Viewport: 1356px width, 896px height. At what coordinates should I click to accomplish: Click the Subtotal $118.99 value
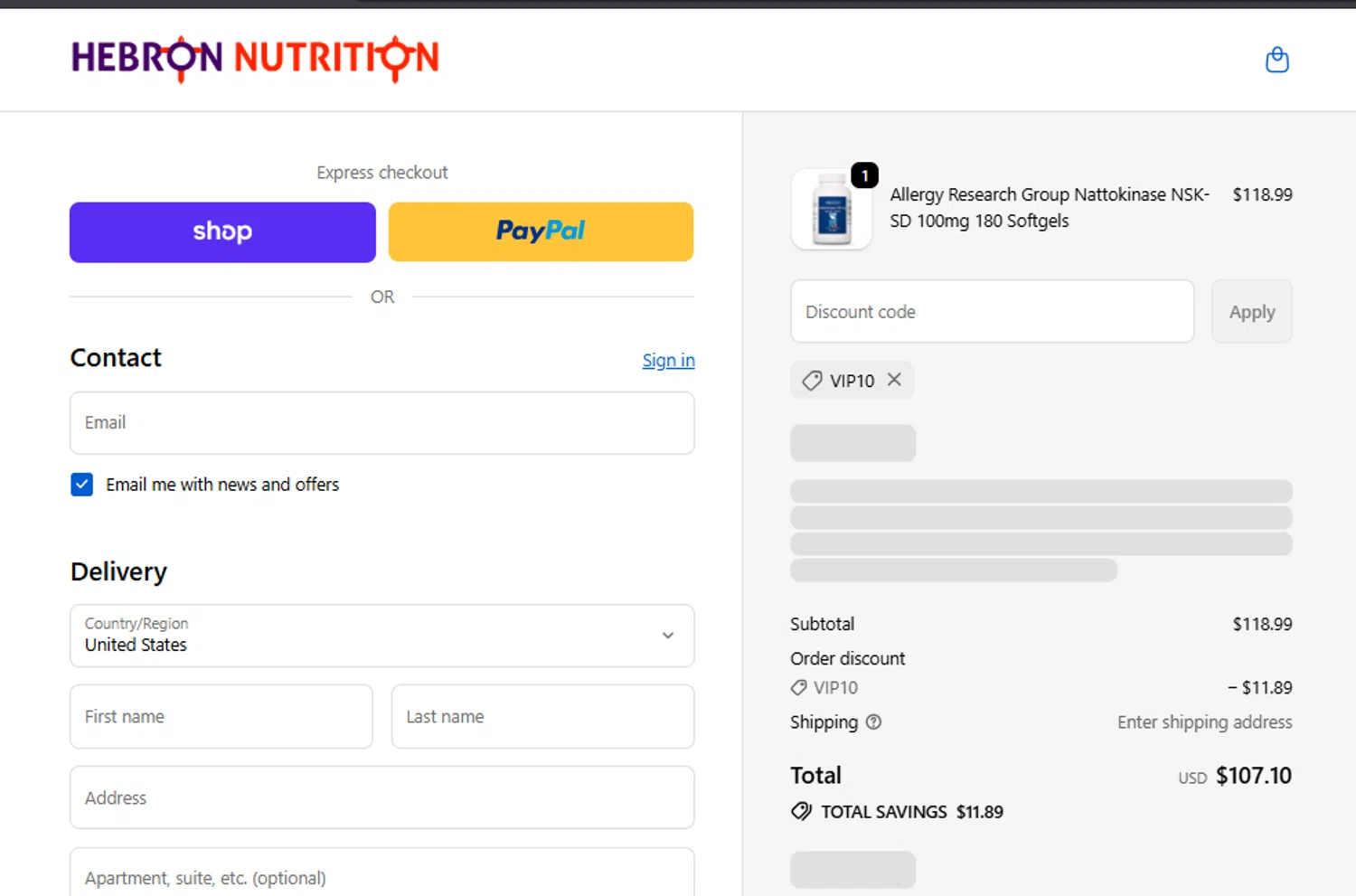coord(1262,624)
